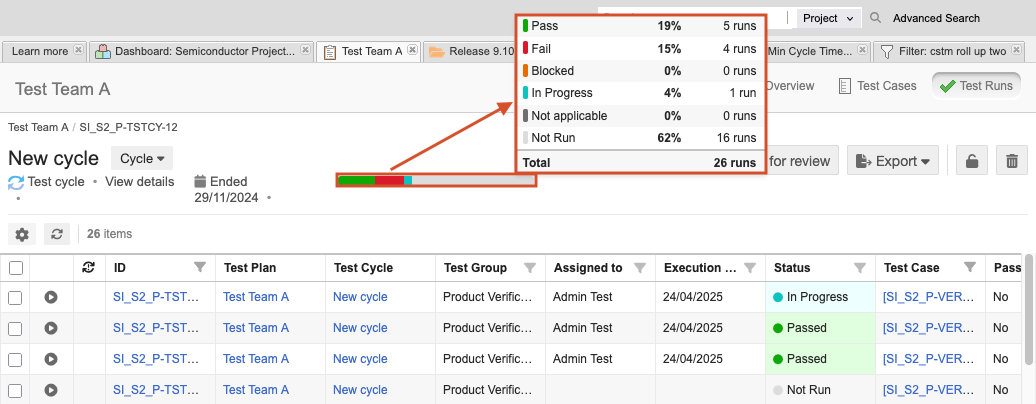This screenshot has width=1036, height=404.
Task: Filter the Test Group column
Action: coord(530,268)
